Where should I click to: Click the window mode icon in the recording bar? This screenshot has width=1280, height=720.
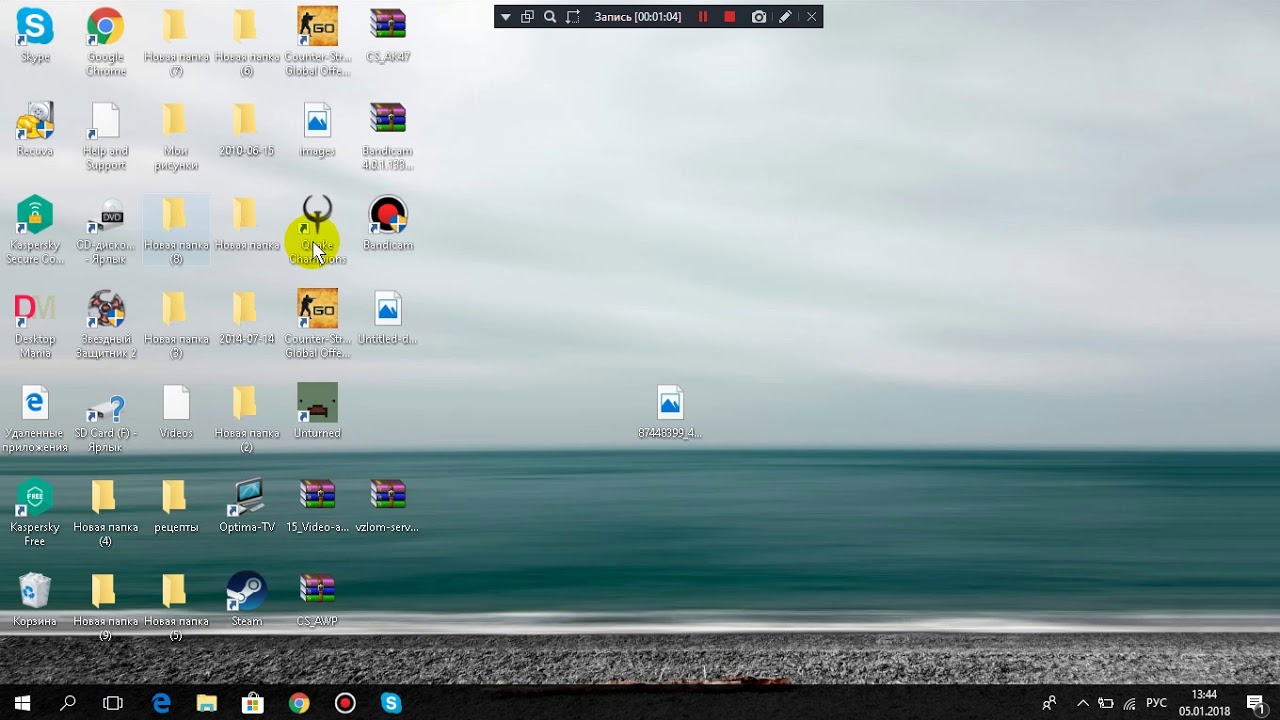[528, 17]
